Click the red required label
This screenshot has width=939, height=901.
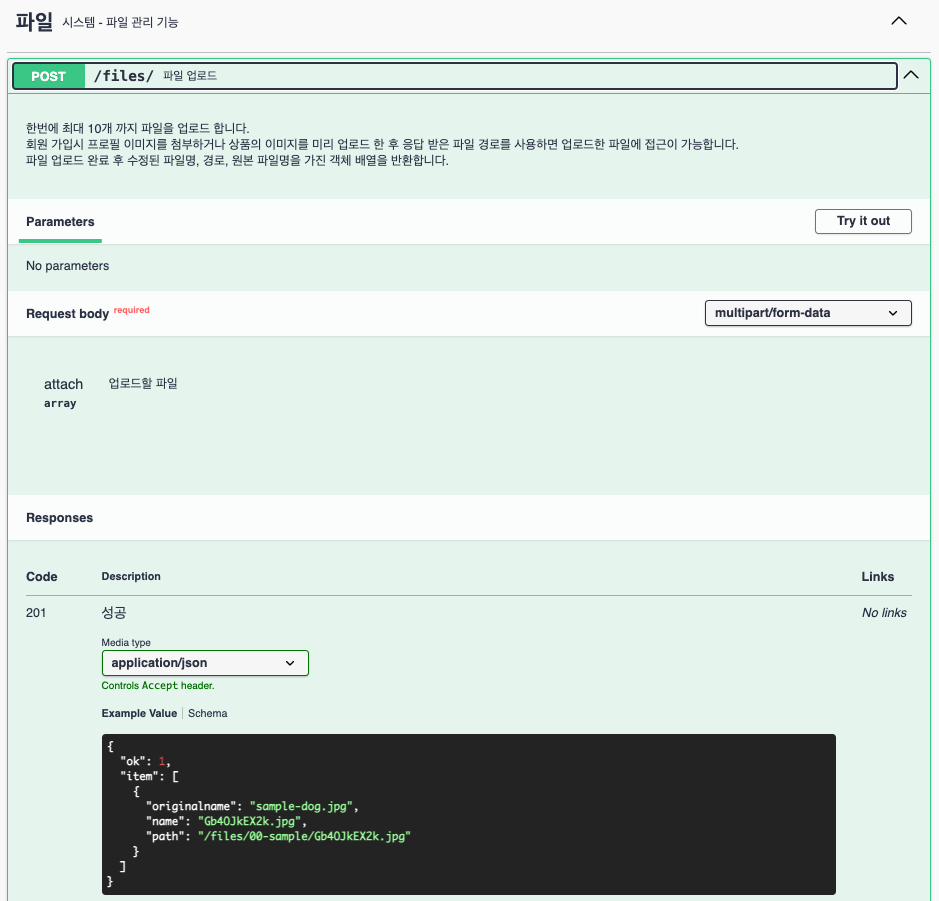(132, 310)
